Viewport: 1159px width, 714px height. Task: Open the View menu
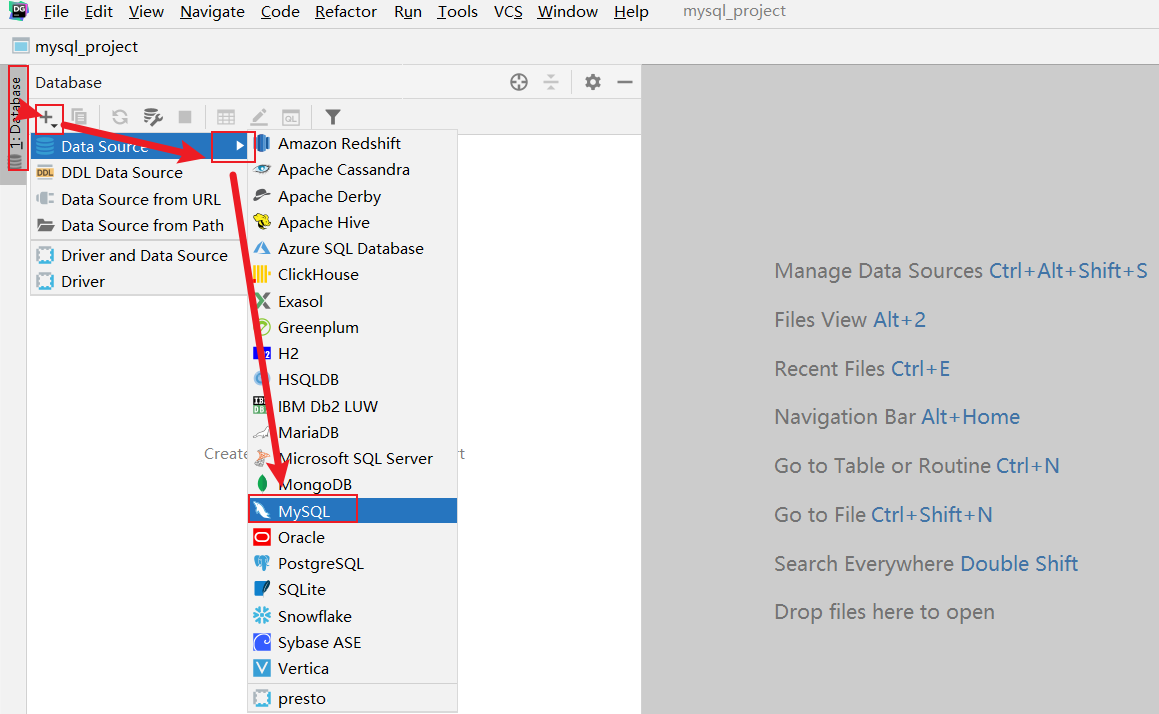tap(146, 12)
